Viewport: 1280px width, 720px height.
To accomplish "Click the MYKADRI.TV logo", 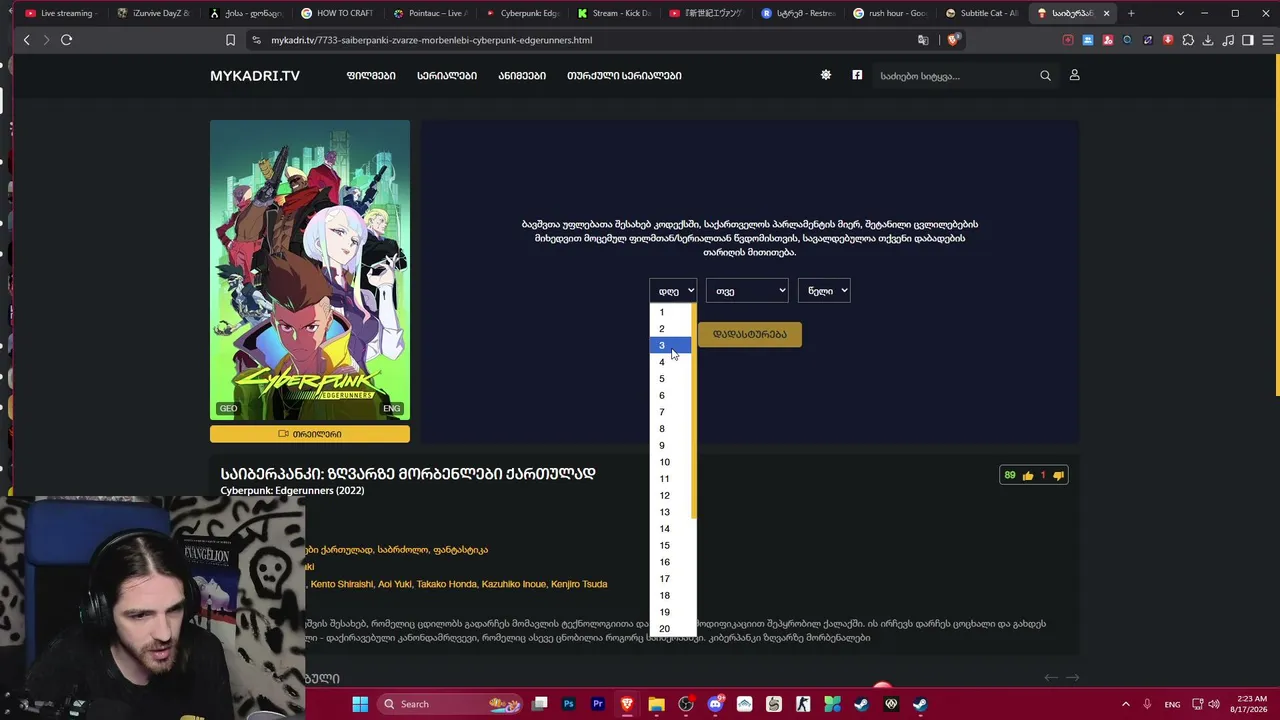I will click(255, 76).
